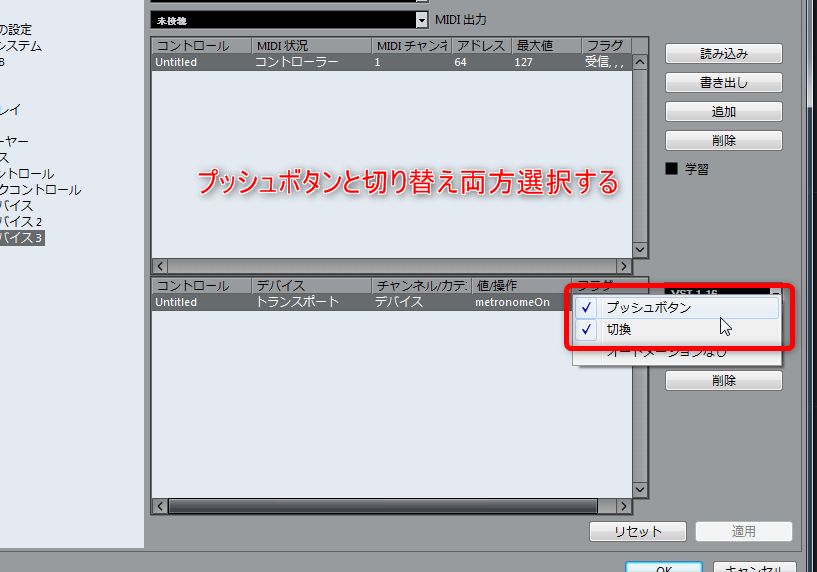Image resolution: width=817 pixels, height=572 pixels.
Task: Click the upper table's scroll down arrow
Action: 640,250
